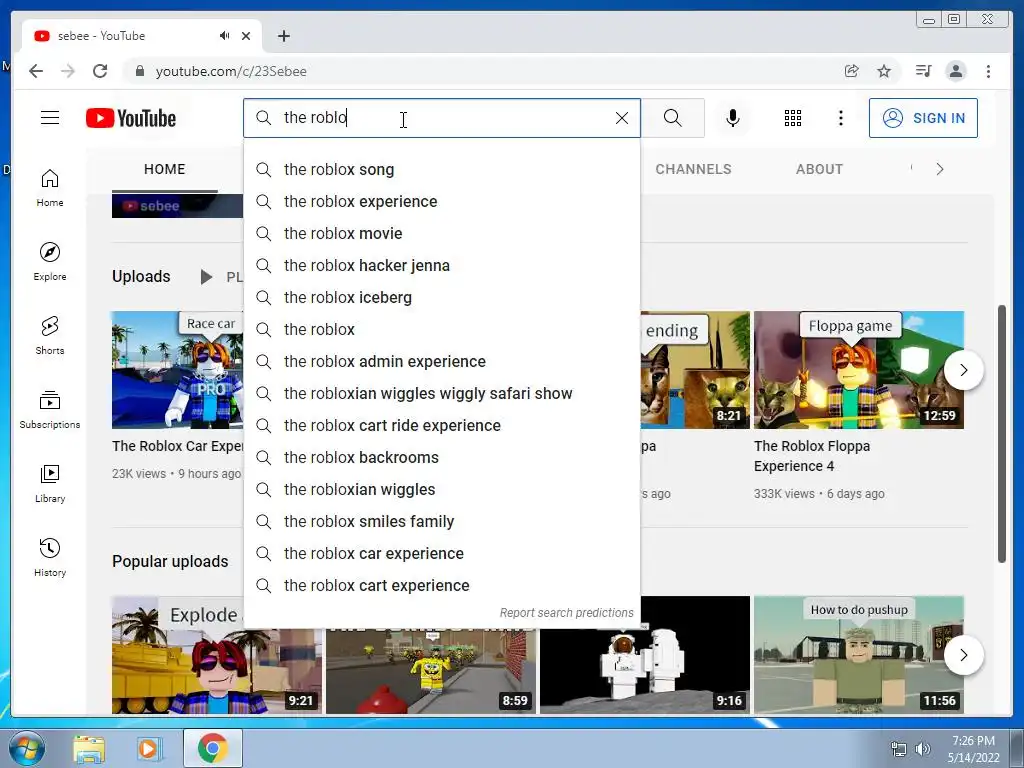The width and height of the screenshot is (1024, 768).
Task: Select suggestion 'the roblox song'
Action: [441, 170]
